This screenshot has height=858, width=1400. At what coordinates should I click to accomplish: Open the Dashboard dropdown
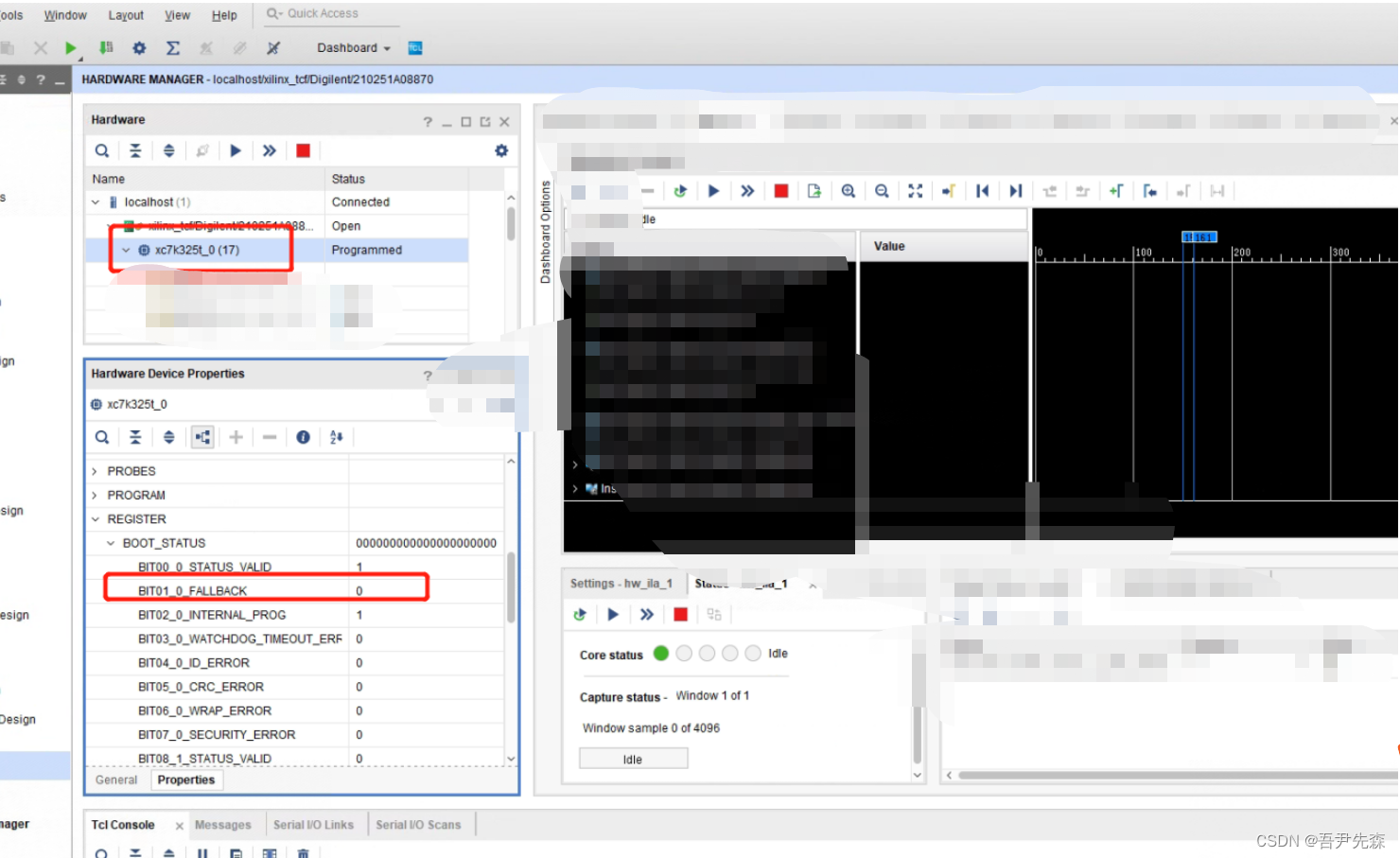click(352, 47)
